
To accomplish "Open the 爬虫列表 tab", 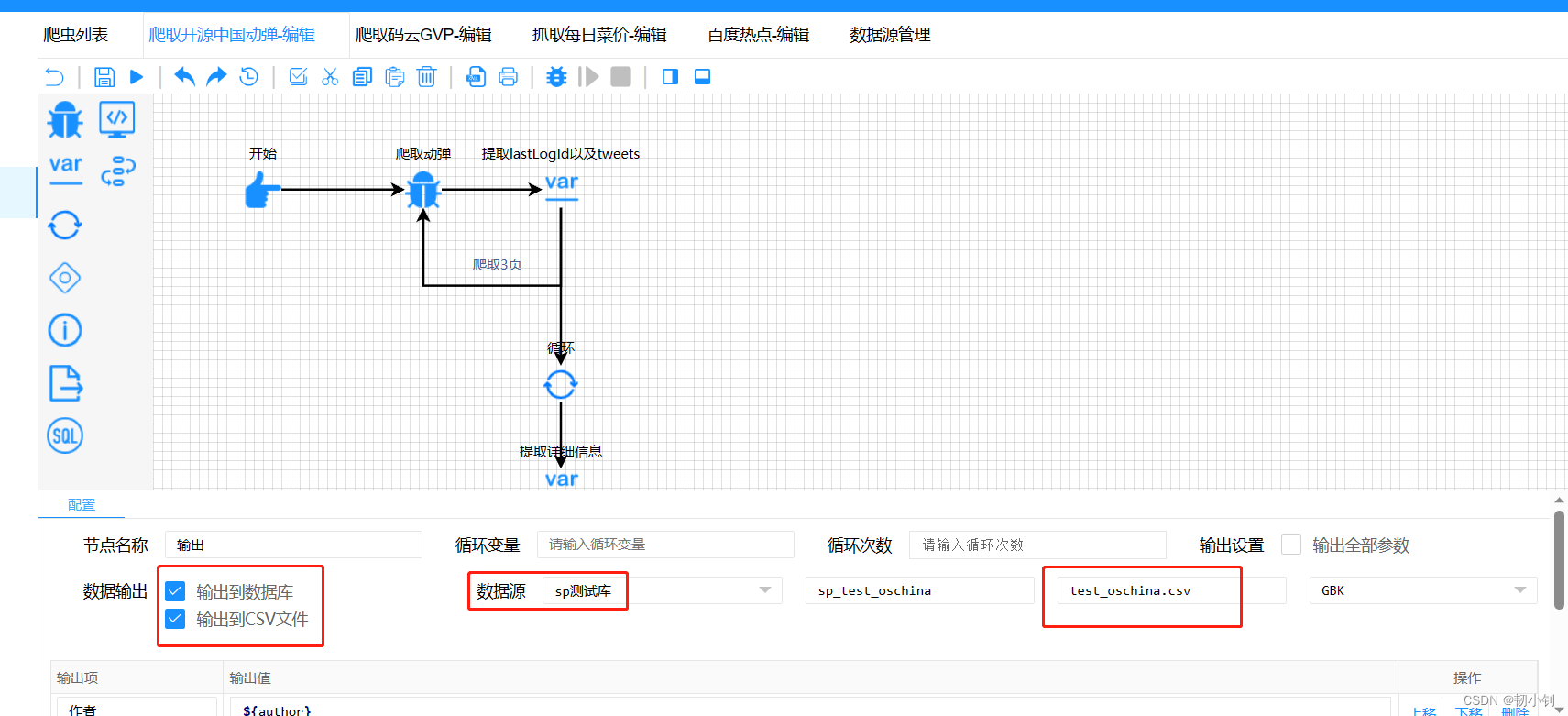I will click(x=75, y=35).
